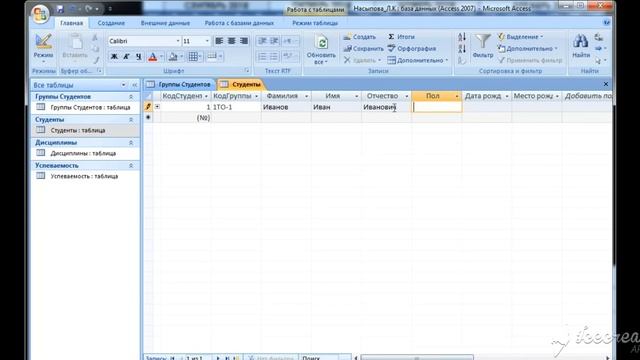Click the replace icon beside Найти
This screenshot has width=640, height=360.
click(x=599, y=37)
